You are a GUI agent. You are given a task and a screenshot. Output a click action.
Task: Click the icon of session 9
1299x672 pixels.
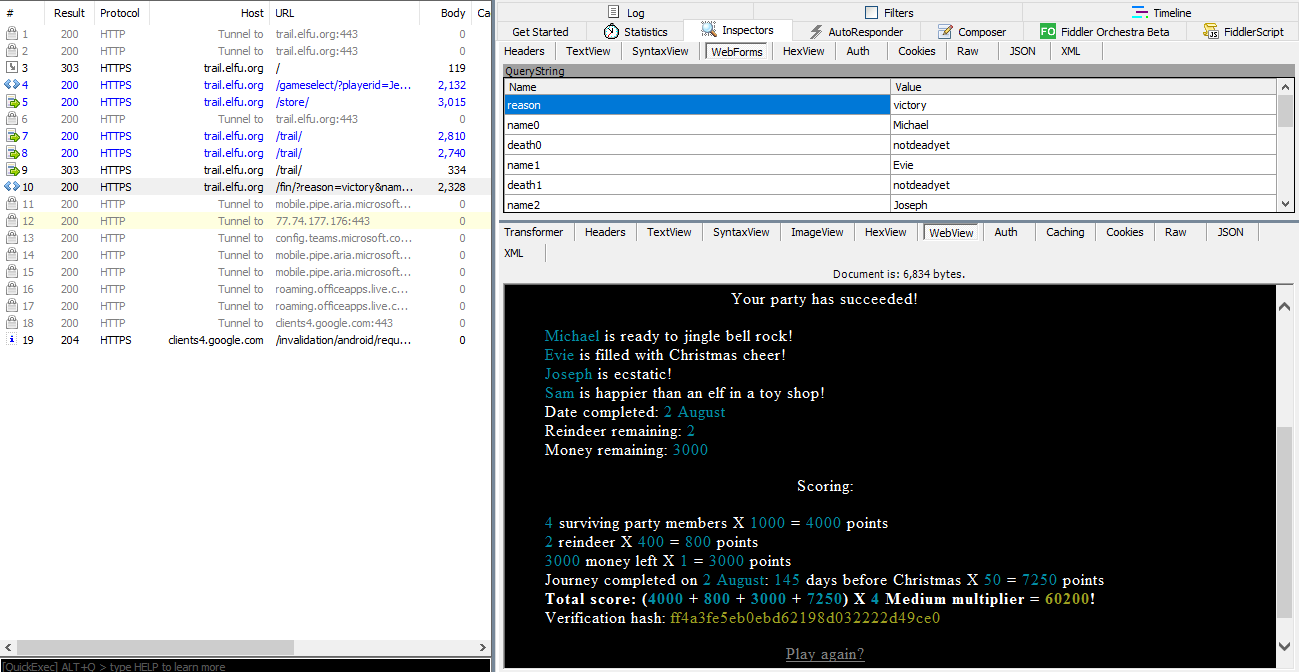click(13, 170)
